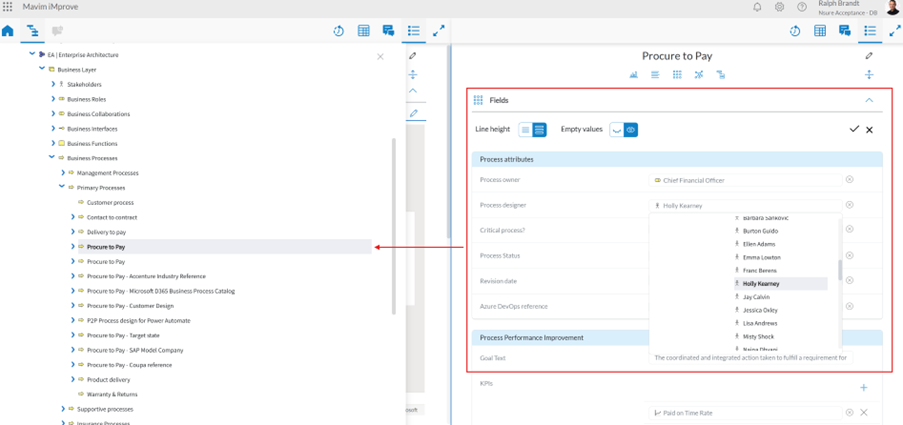Click the notifications bell icon
The width and height of the screenshot is (903, 425).
point(757,7)
